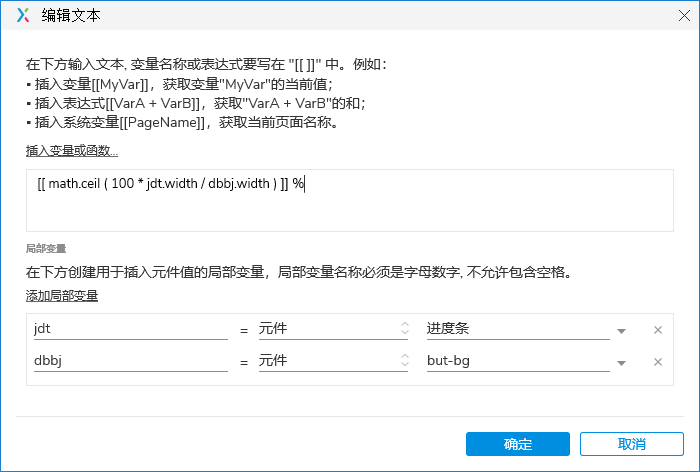
Task: Cancel with the 取消 button
Action: tap(632, 444)
